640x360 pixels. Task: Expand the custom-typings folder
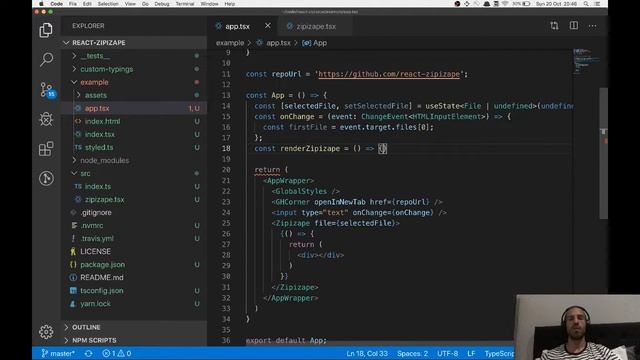click(134, 69)
